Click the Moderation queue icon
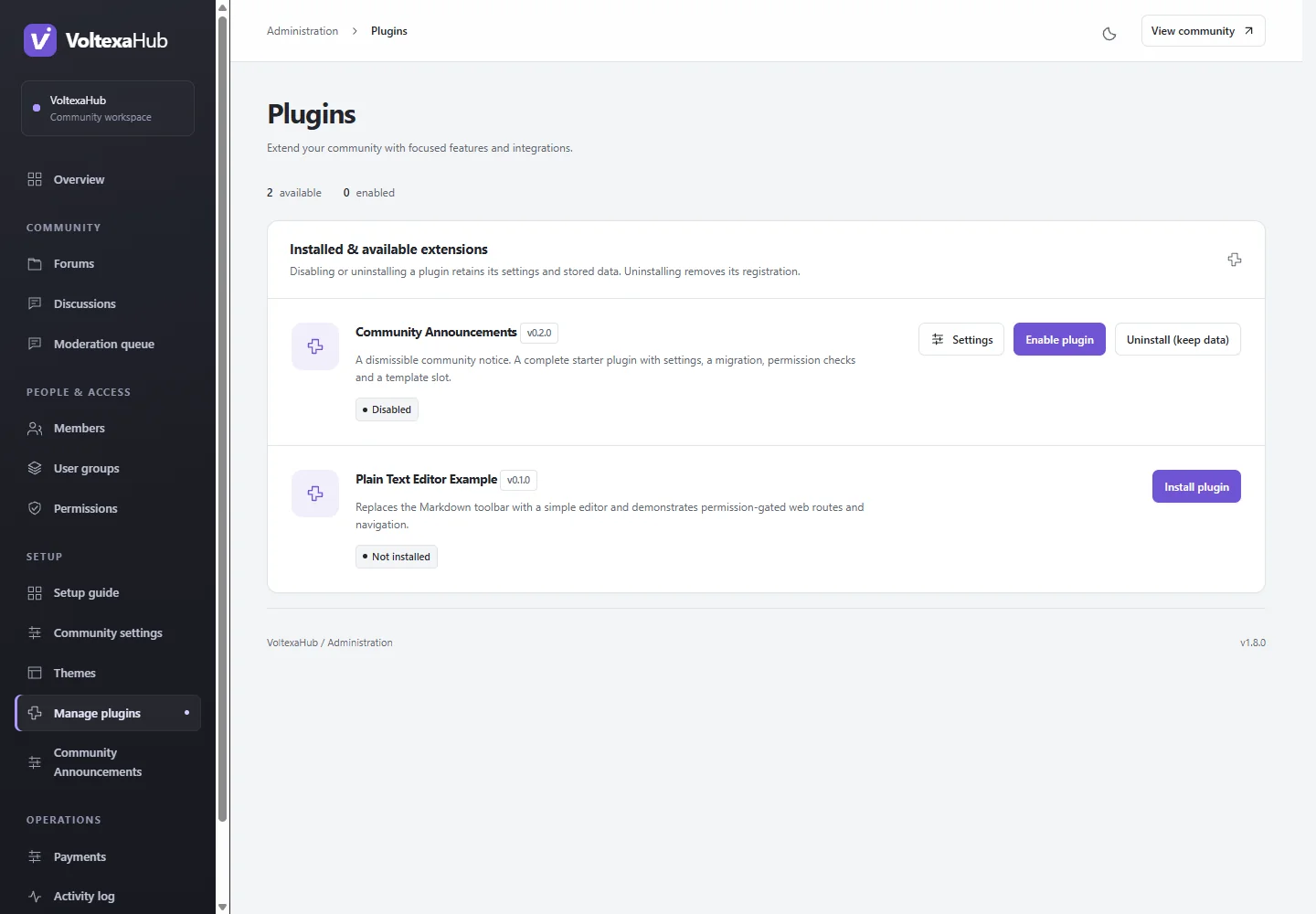The image size is (1316, 914). (x=35, y=344)
